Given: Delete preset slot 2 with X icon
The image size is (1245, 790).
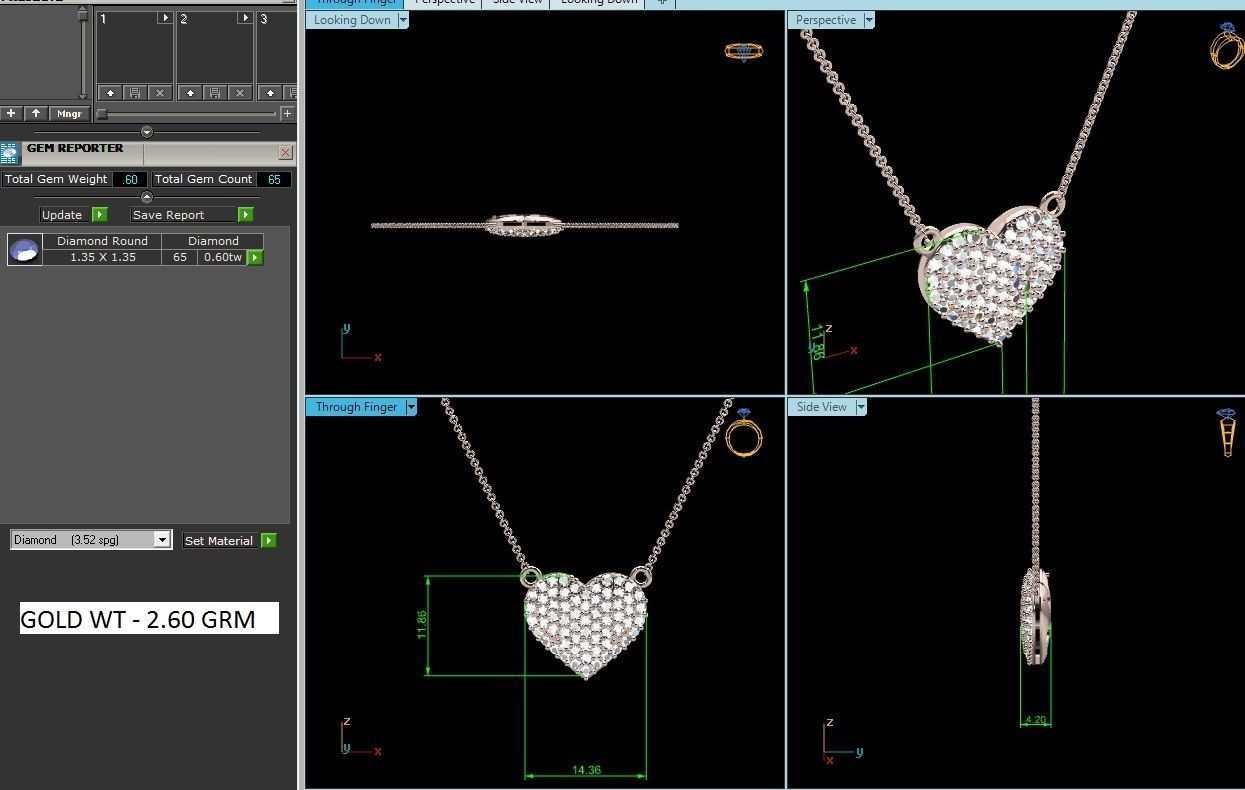Looking at the screenshot, I should pos(240,93).
